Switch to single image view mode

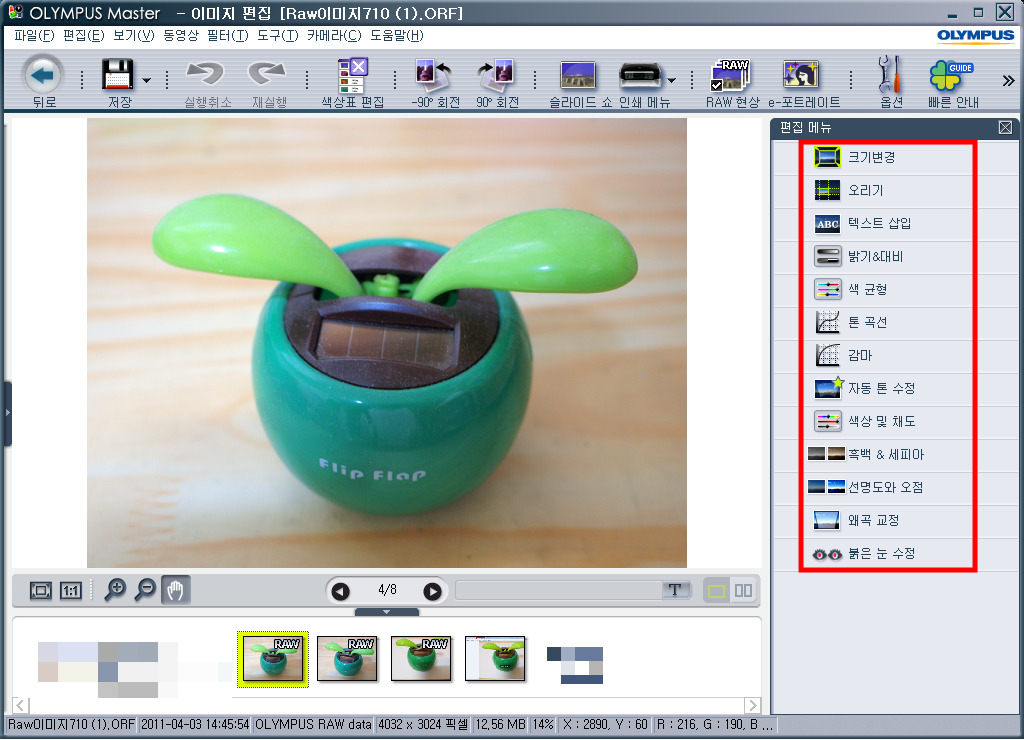pyautogui.click(x=716, y=590)
